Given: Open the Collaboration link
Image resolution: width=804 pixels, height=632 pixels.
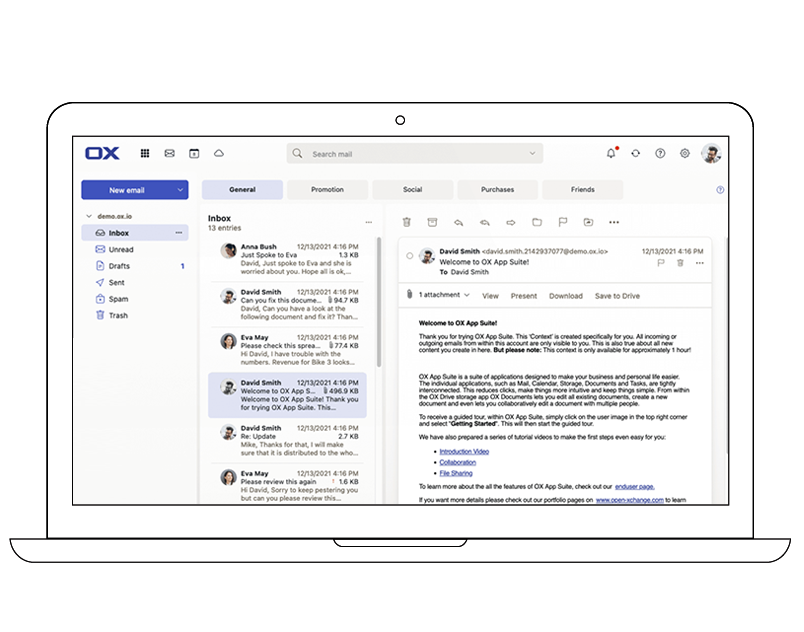Looking at the screenshot, I should (457, 462).
